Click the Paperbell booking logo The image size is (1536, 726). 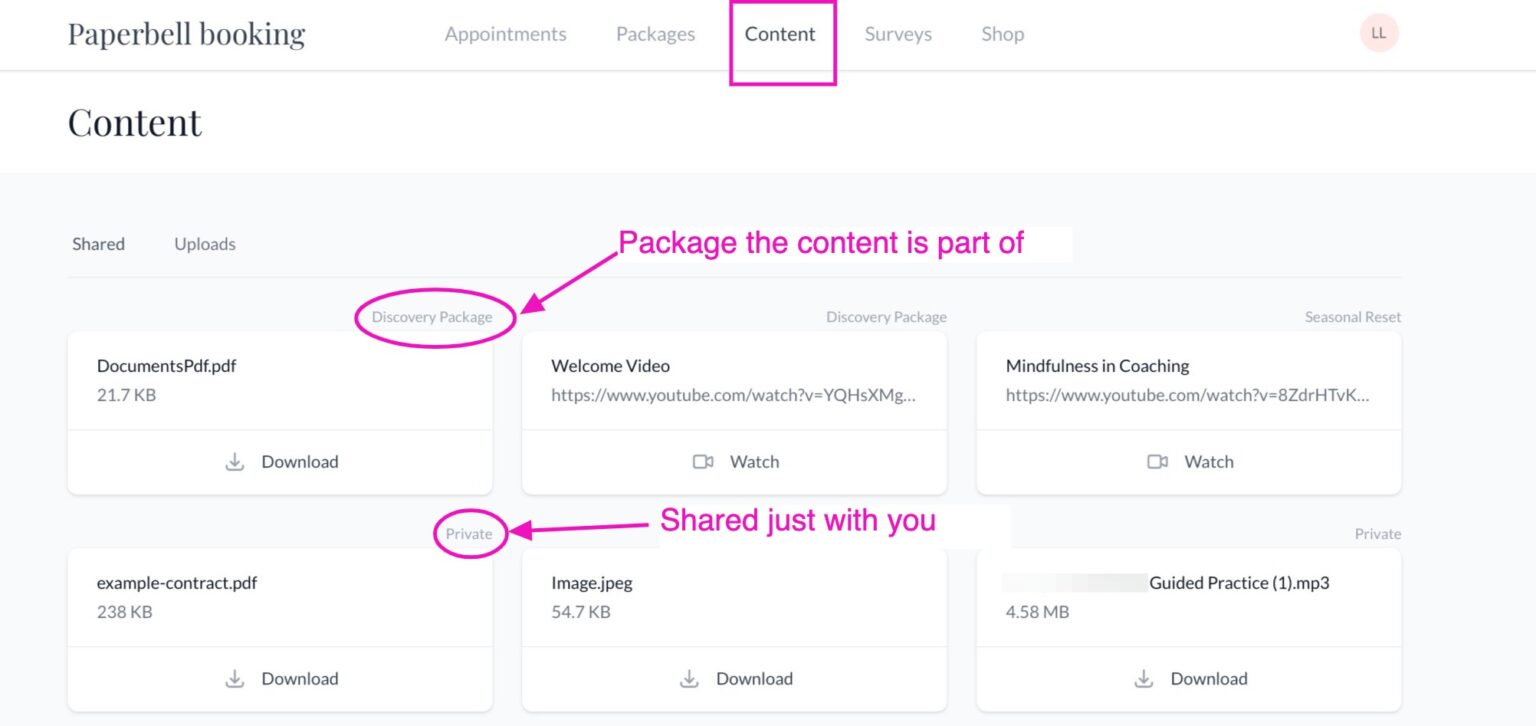pyautogui.click(x=186, y=33)
